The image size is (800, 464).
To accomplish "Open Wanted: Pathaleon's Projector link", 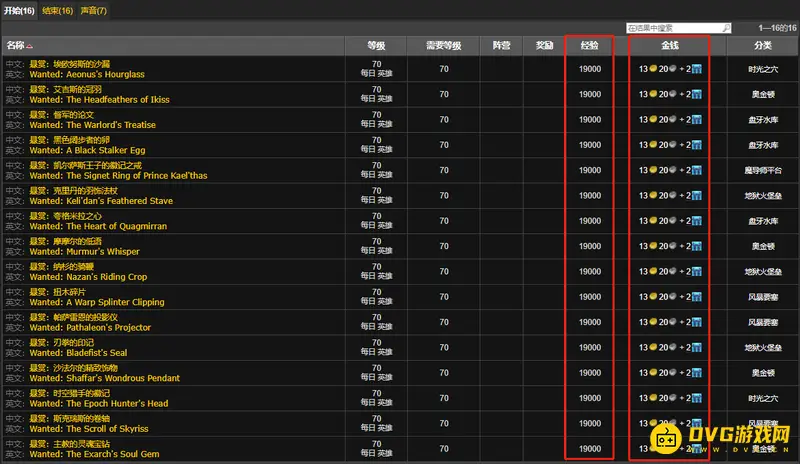I will tap(90, 328).
